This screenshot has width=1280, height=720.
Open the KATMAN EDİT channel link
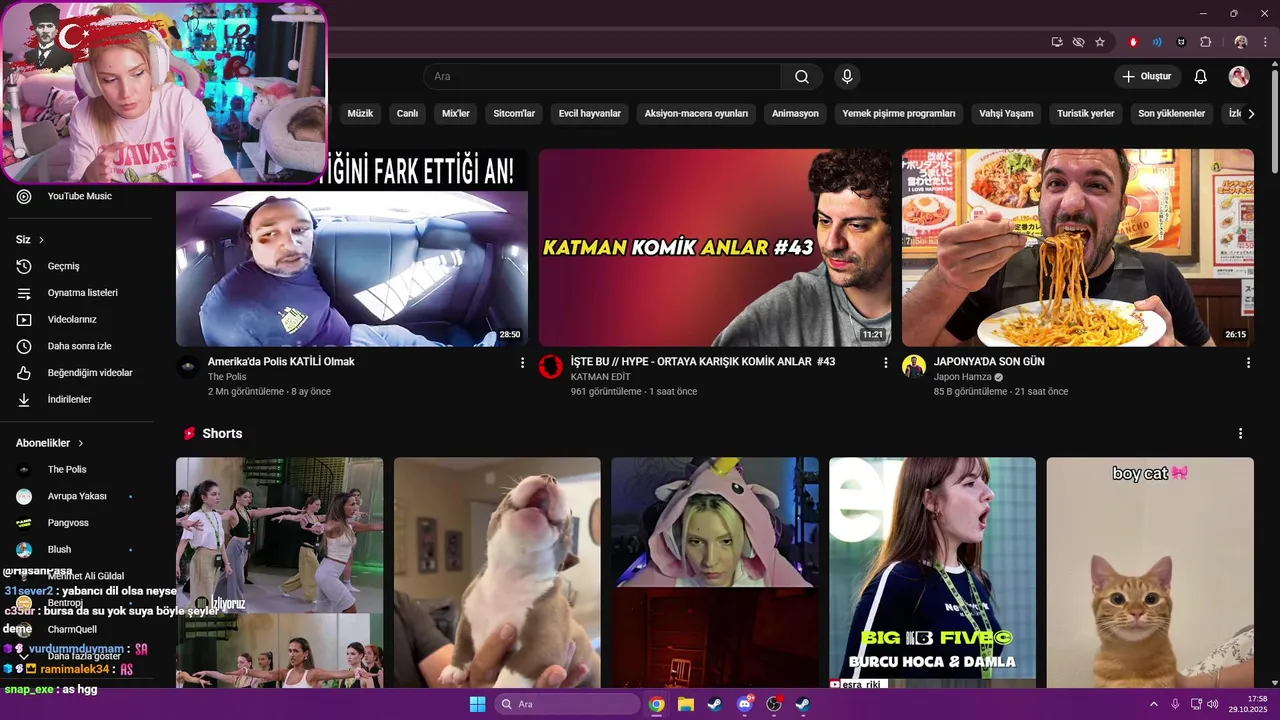click(x=600, y=377)
